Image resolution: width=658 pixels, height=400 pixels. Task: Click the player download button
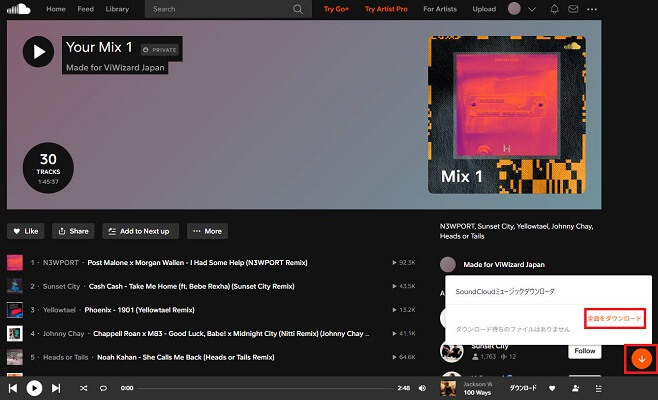point(523,388)
